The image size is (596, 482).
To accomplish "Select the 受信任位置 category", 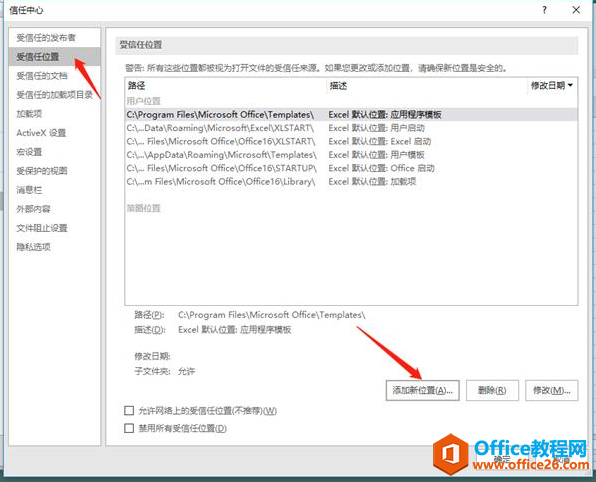I will (54, 57).
